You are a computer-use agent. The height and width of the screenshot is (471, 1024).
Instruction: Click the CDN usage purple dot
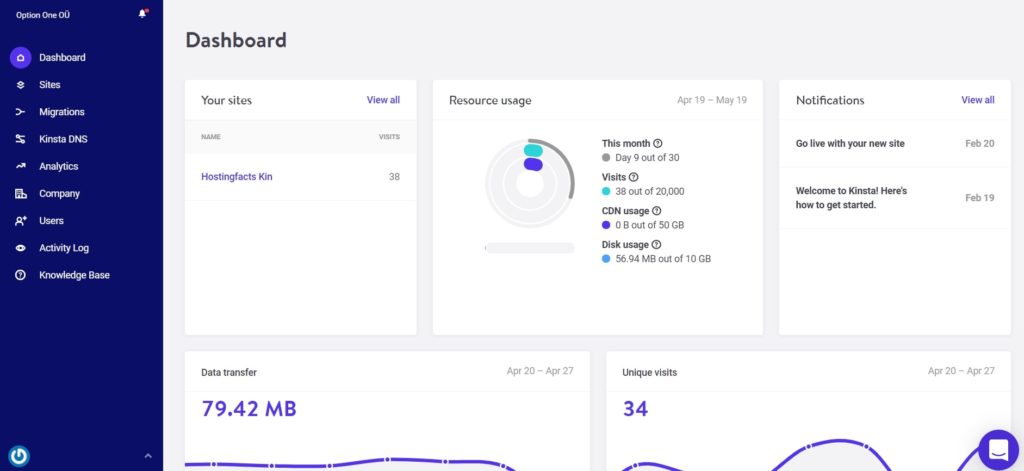click(x=606, y=225)
